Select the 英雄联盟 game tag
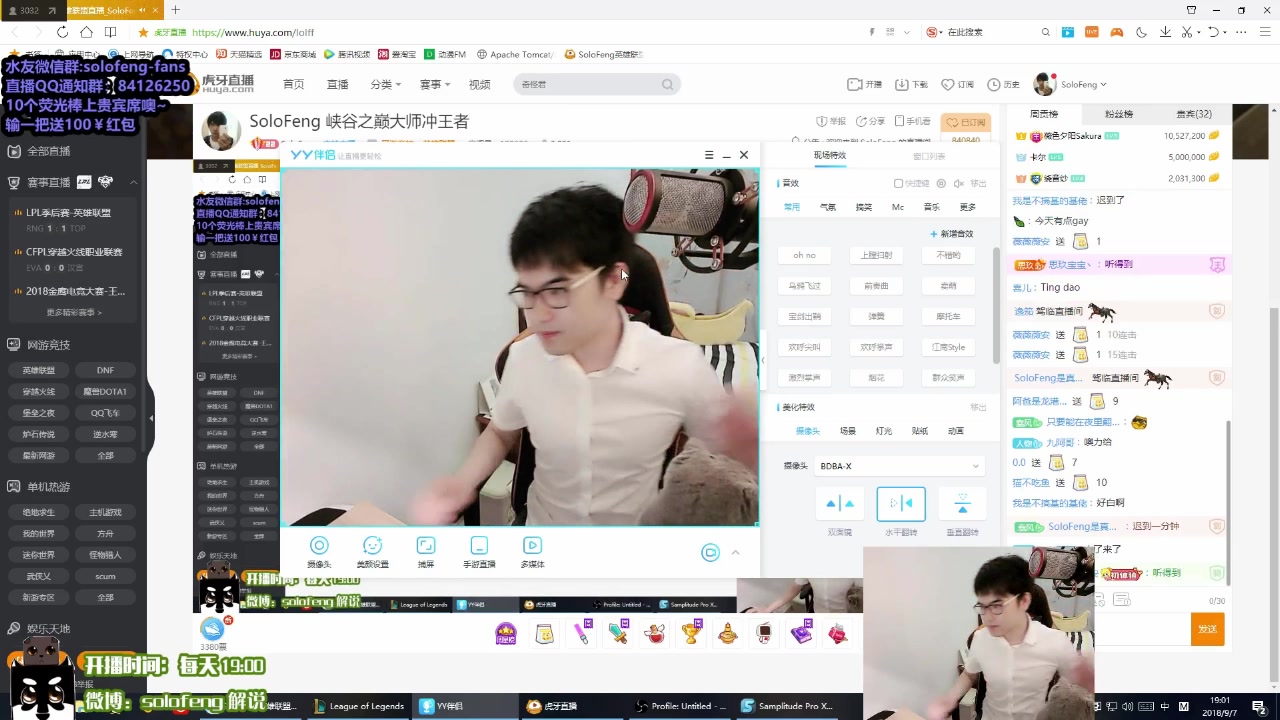The width and height of the screenshot is (1280, 720). coord(39,370)
